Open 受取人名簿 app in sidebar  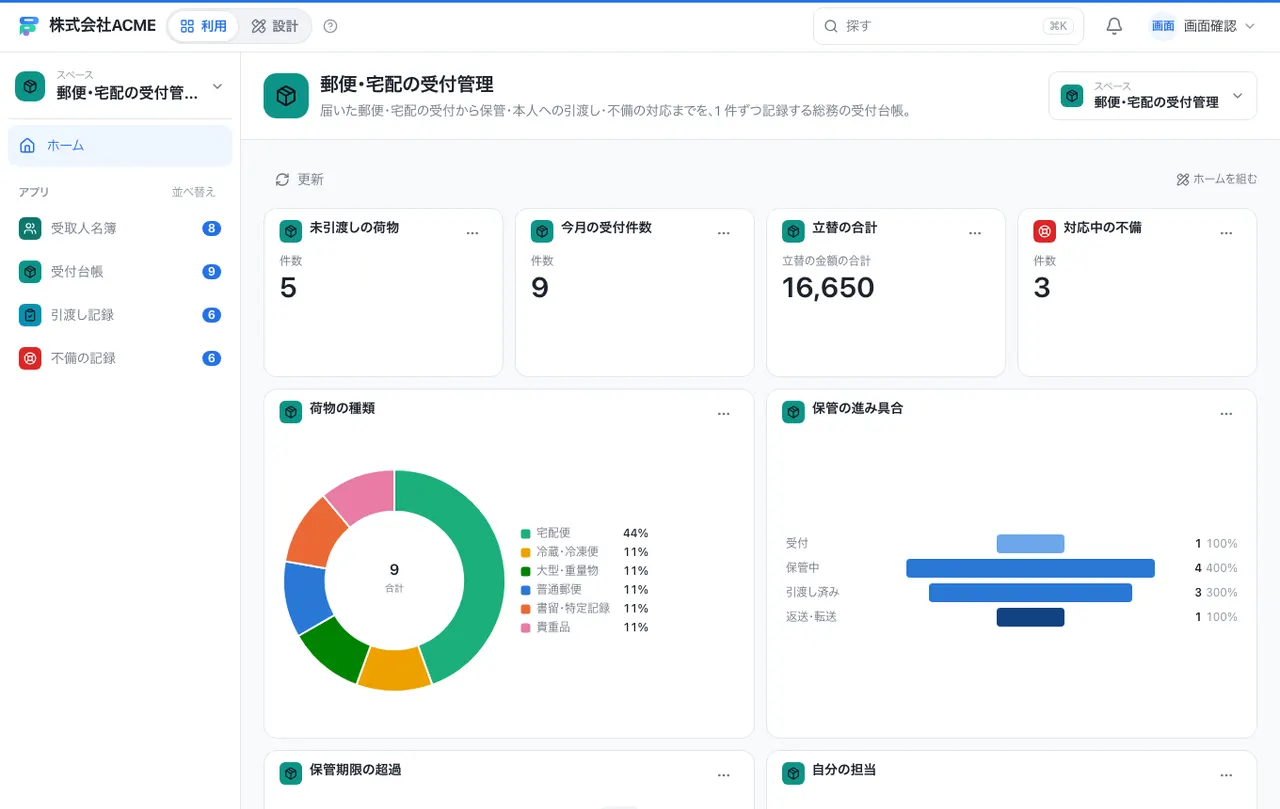(x=120, y=229)
